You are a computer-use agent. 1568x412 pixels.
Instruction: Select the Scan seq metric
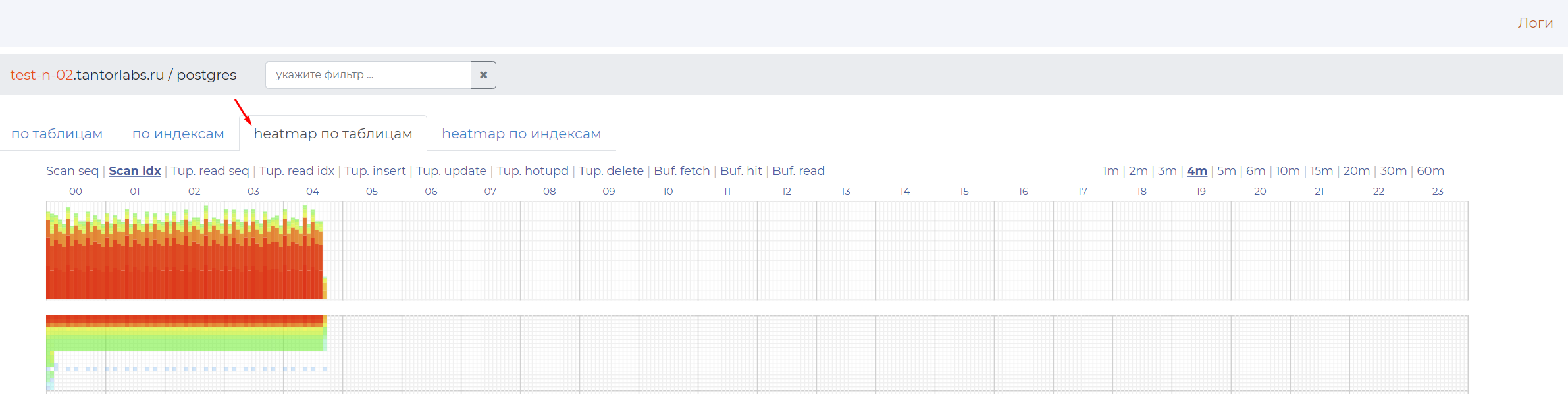[72, 171]
